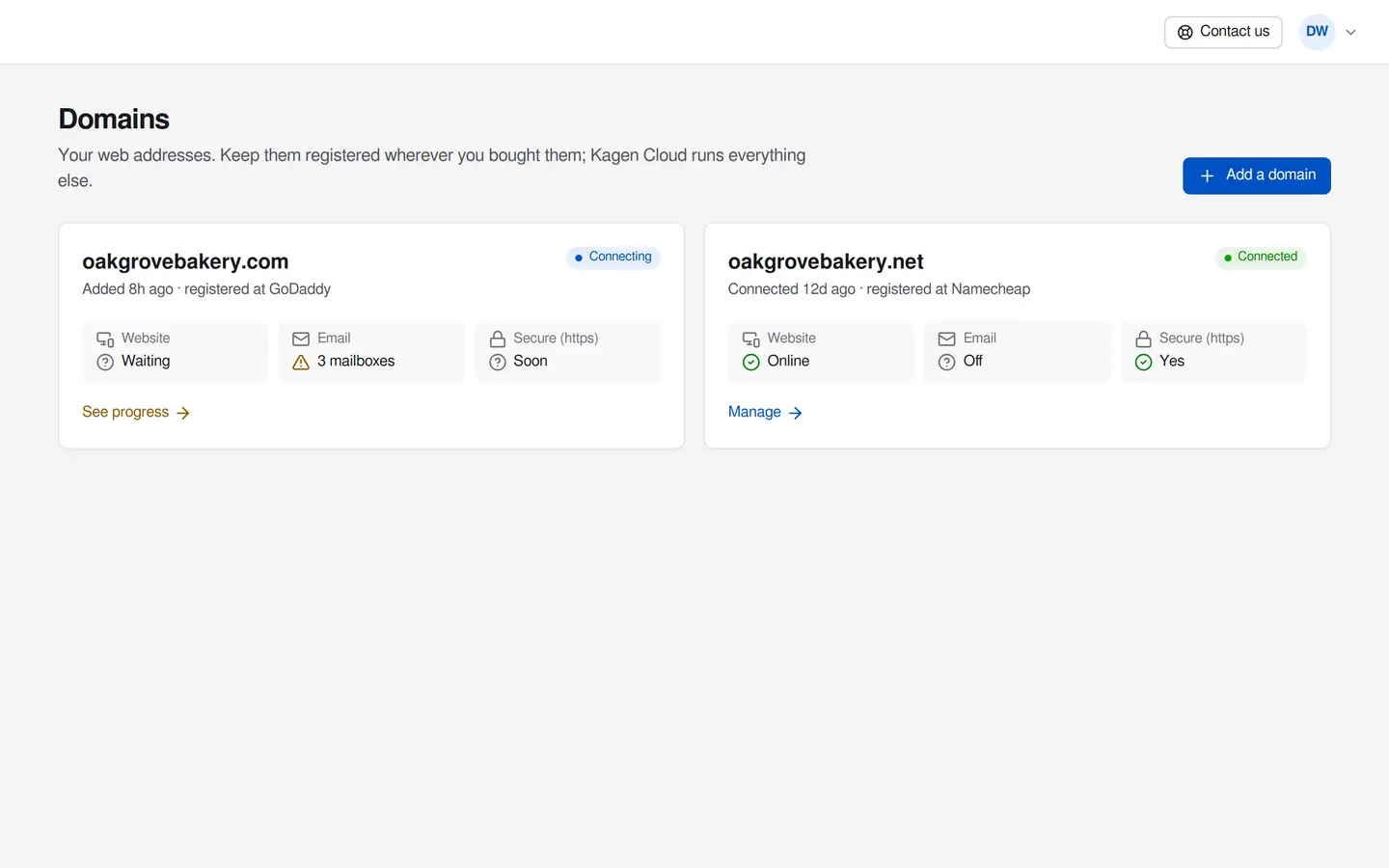The image size is (1389, 868).
Task: Click the green check icon beside Yes
Action: [1143, 362]
